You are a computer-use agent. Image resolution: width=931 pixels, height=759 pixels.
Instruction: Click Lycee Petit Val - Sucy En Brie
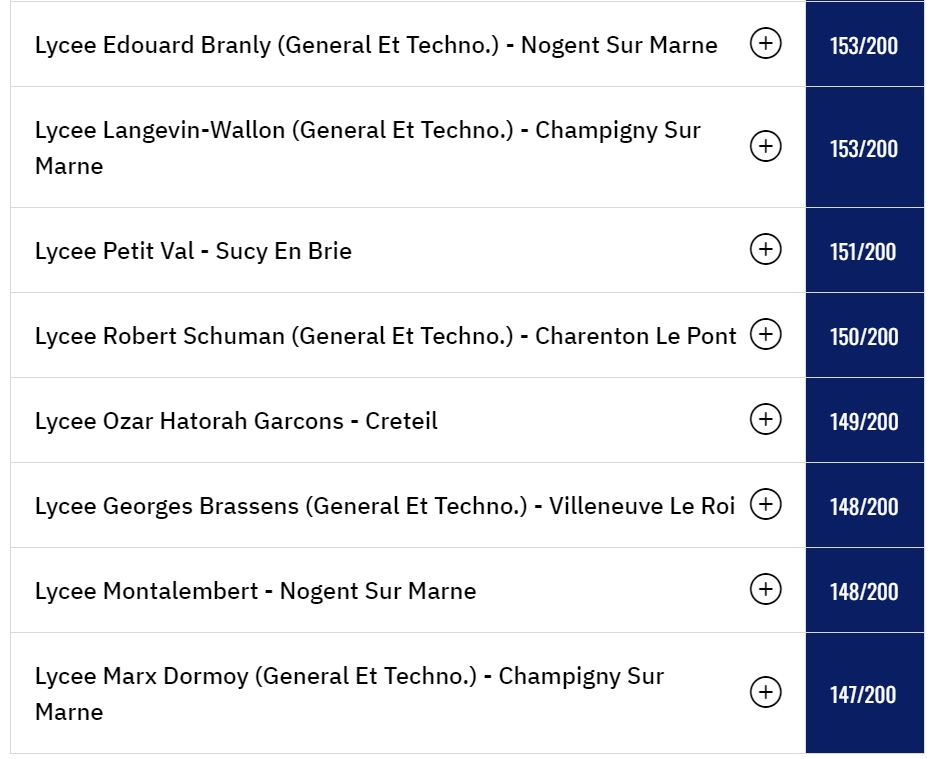pos(193,251)
